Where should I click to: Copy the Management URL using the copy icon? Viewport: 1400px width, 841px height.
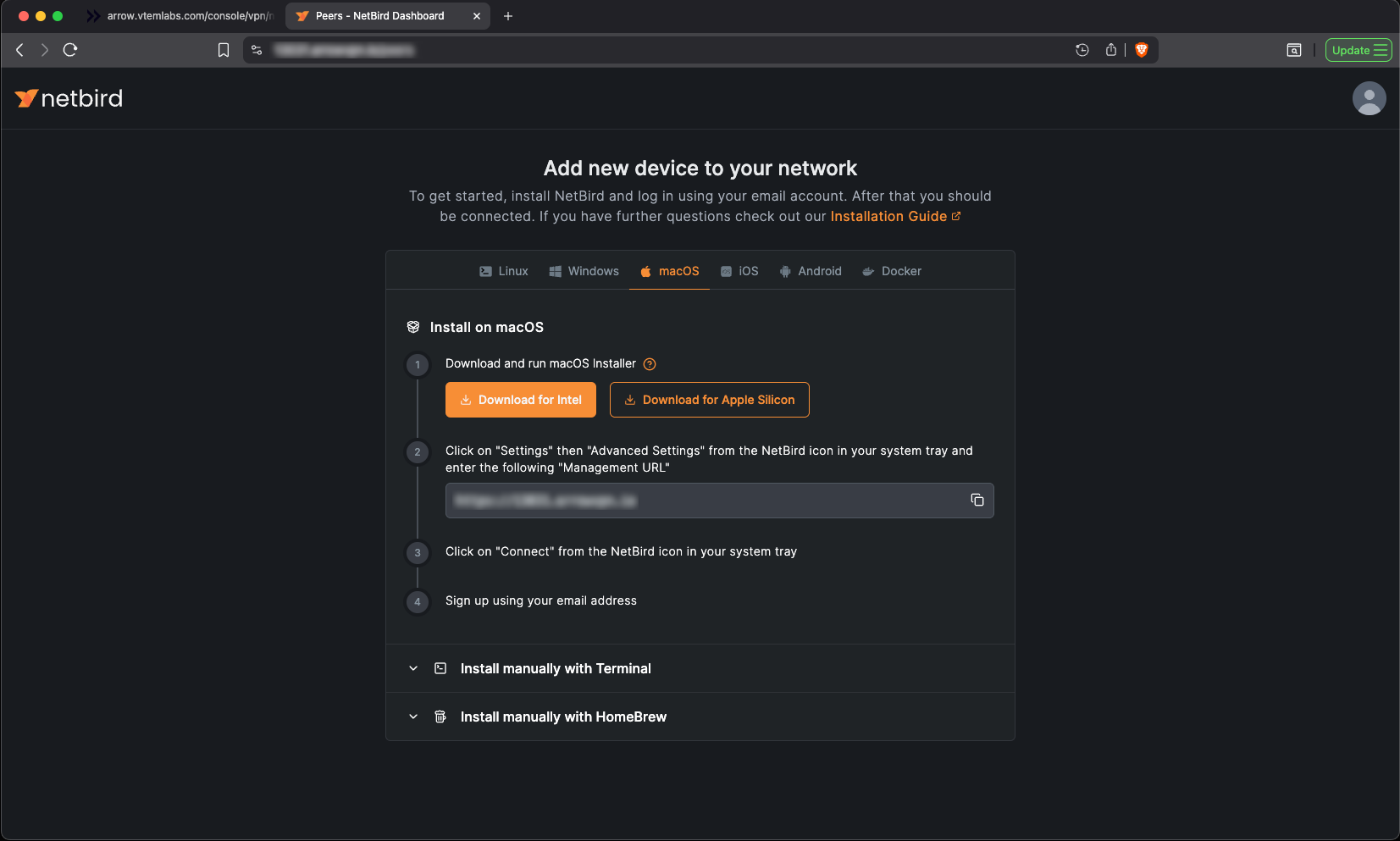[977, 501]
